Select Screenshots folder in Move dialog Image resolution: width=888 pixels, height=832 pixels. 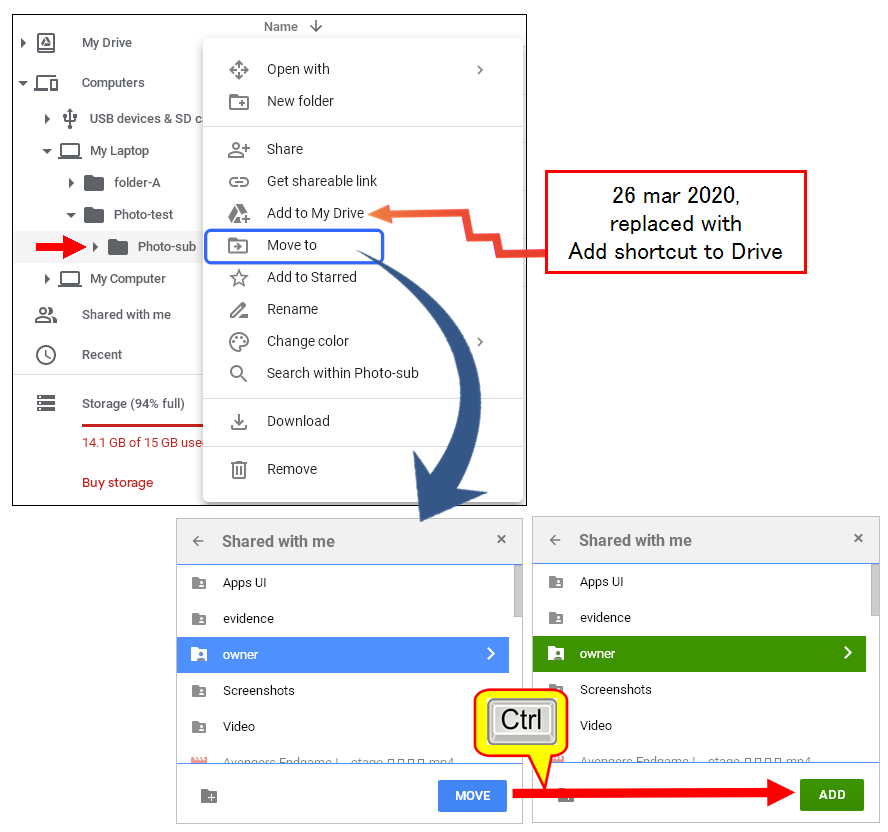343,690
